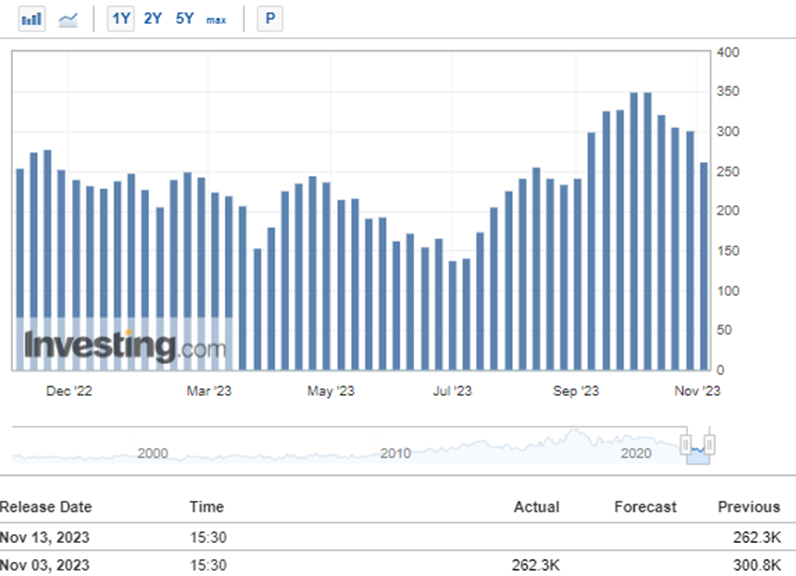Click the Nov 13, 2023 release date
796x576 pixels.
click(x=45, y=537)
